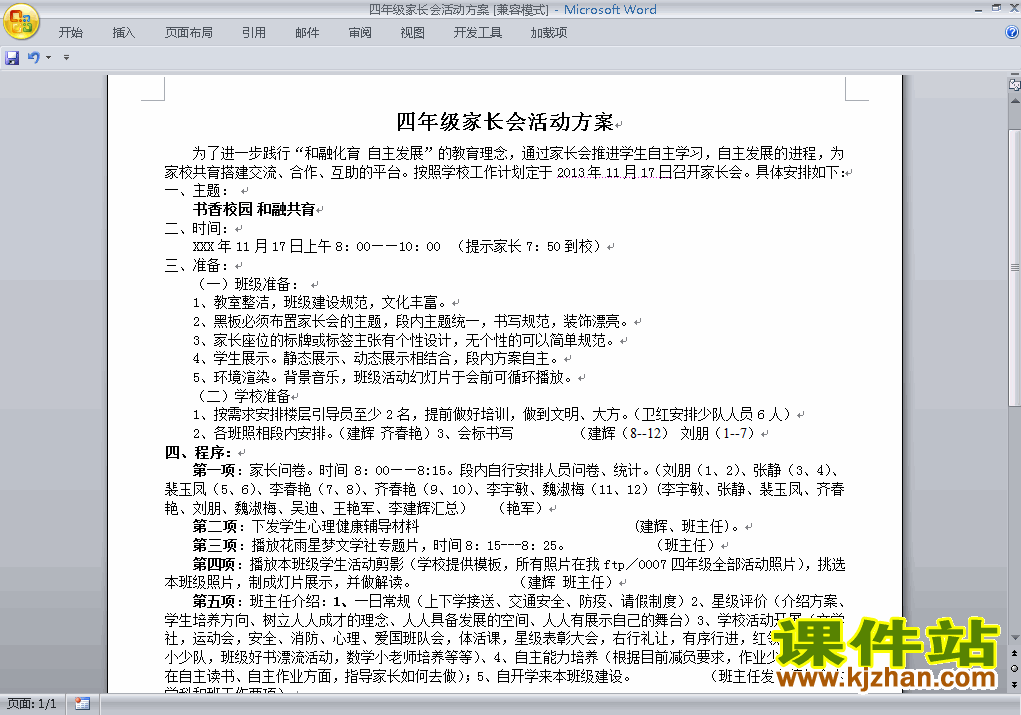The image size is (1021, 715).
Task: Click the bold label 第五项
Action: pos(214,602)
